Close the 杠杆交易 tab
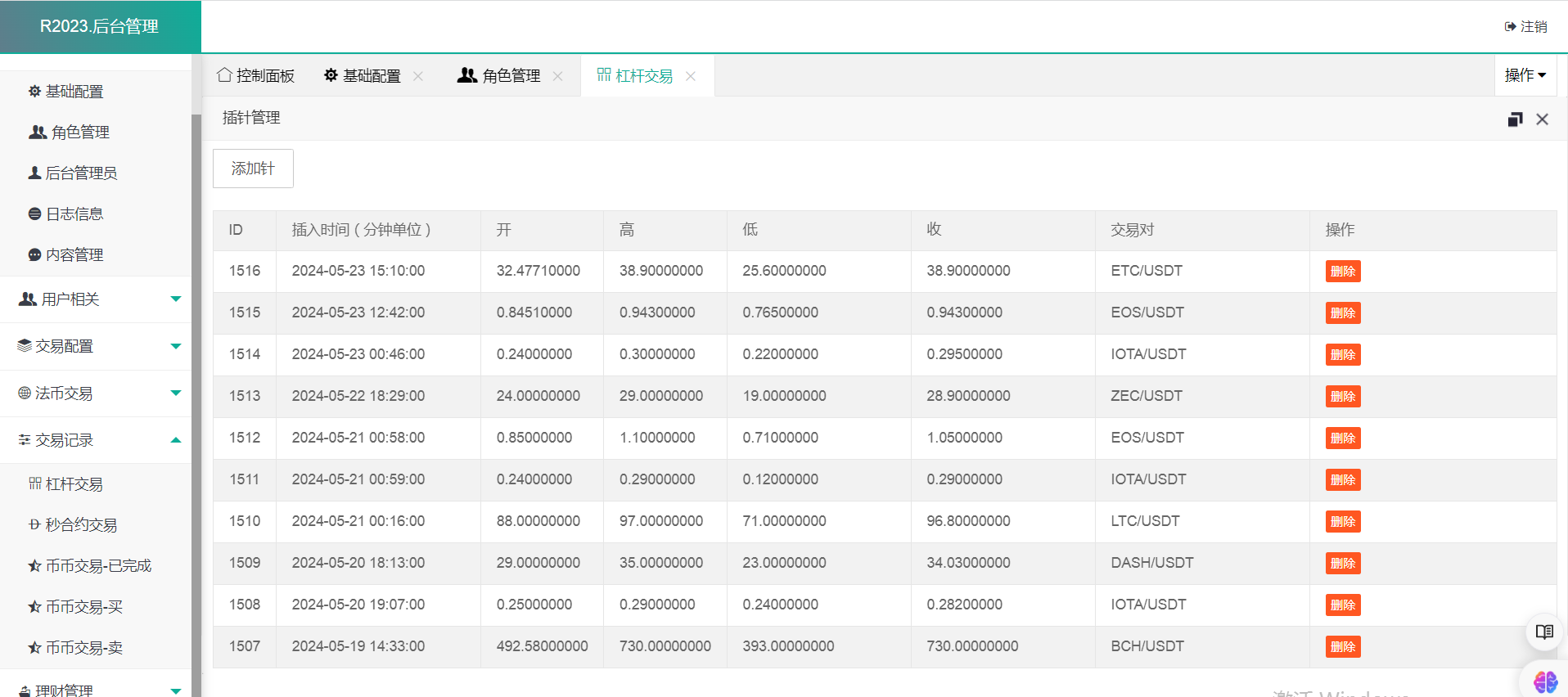Viewport: 1568px width, 697px height. [x=691, y=76]
